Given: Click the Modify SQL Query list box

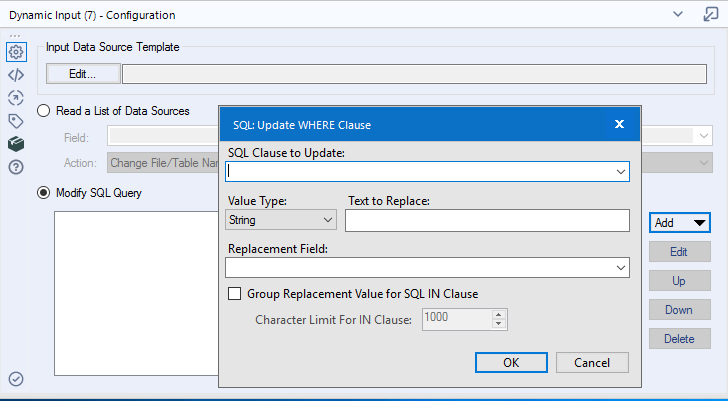Looking at the screenshot, I should pos(136,293).
